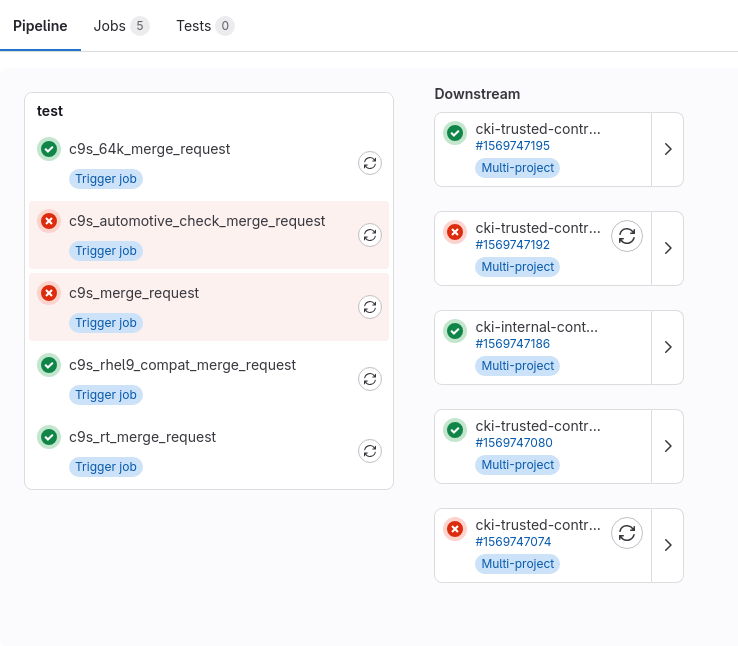Retry the c9s_rhel9_compat_merge_request job
The height and width of the screenshot is (646, 738).
click(x=370, y=379)
